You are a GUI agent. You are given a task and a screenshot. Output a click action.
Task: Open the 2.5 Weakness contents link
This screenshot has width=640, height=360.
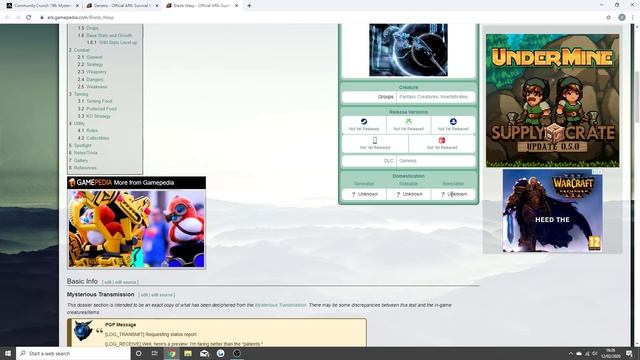92,87
